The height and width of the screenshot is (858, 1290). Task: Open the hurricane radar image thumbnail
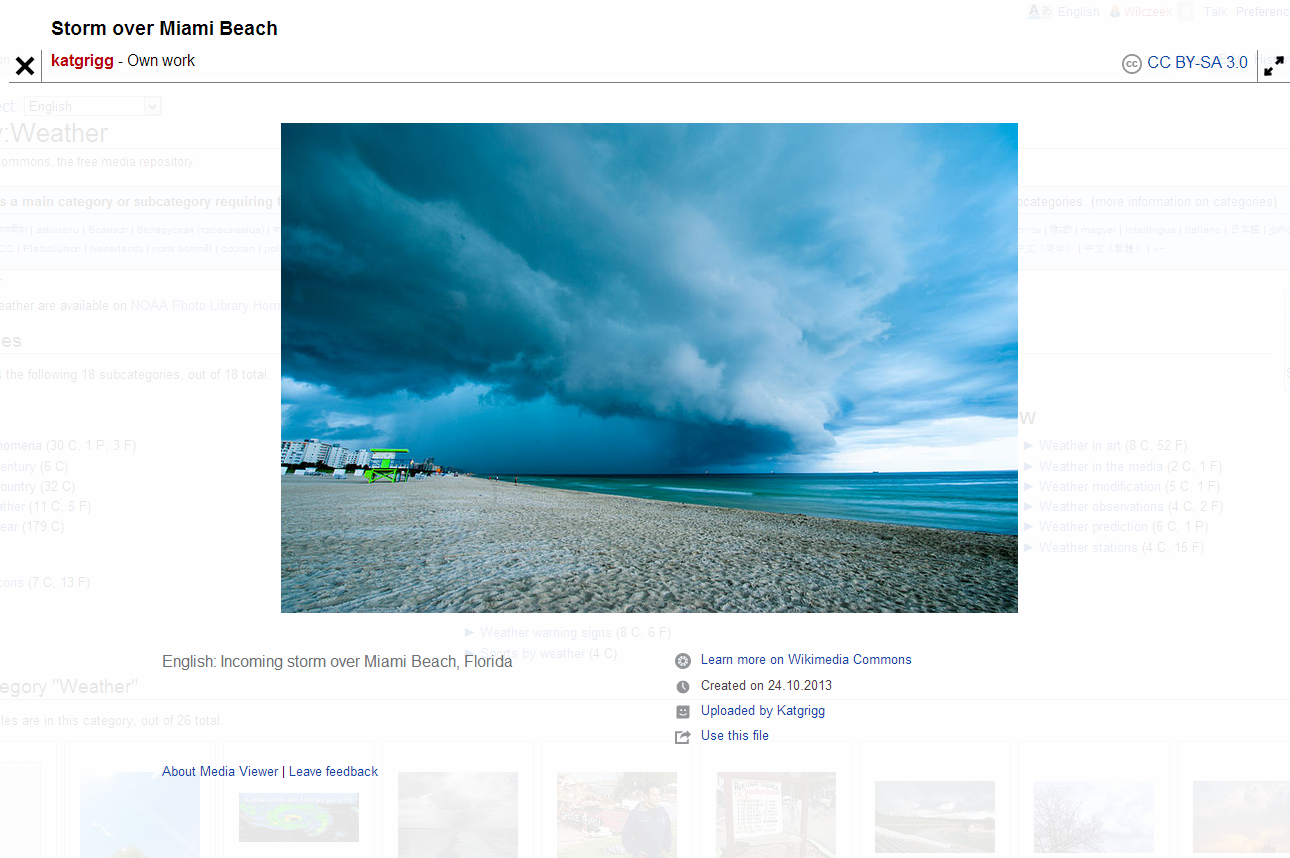point(298,817)
